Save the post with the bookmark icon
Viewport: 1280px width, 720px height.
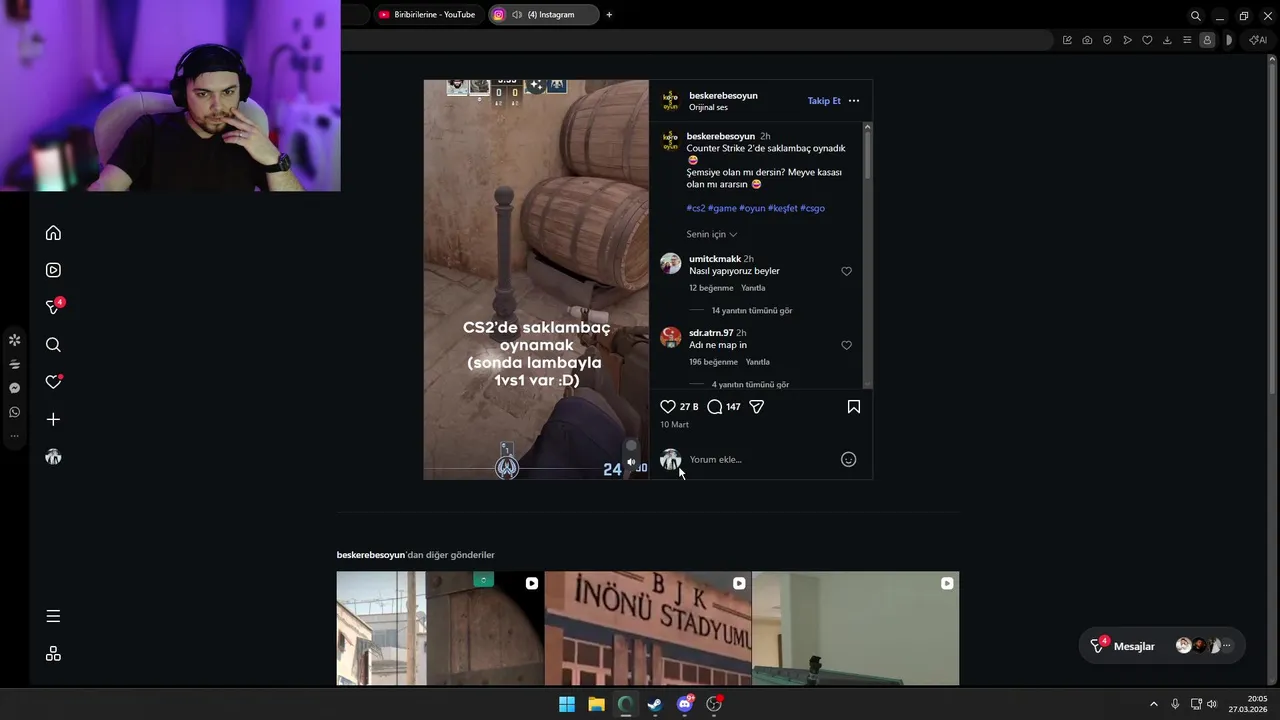(854, 407)
